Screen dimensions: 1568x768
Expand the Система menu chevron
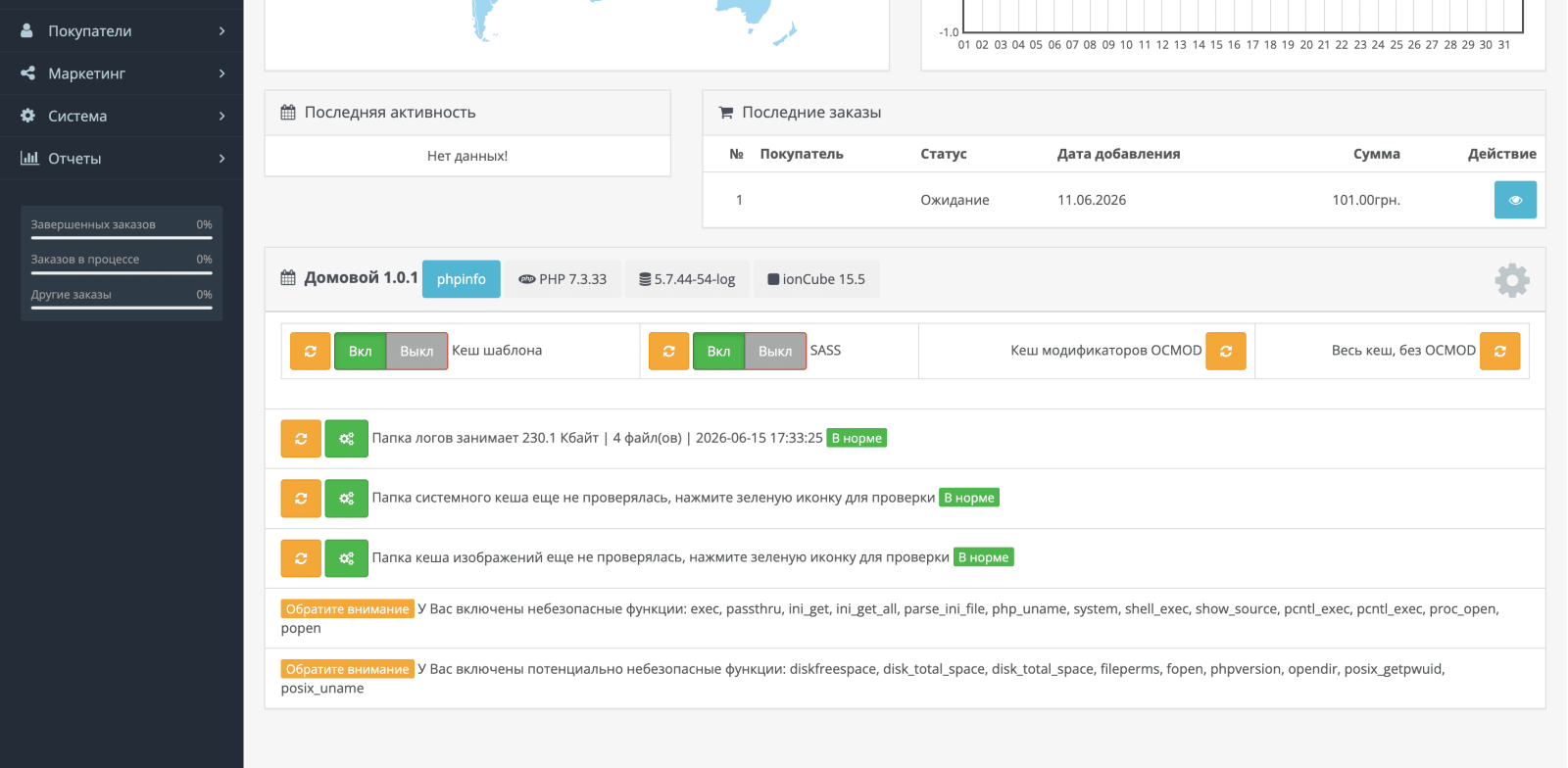pos(222,116)
